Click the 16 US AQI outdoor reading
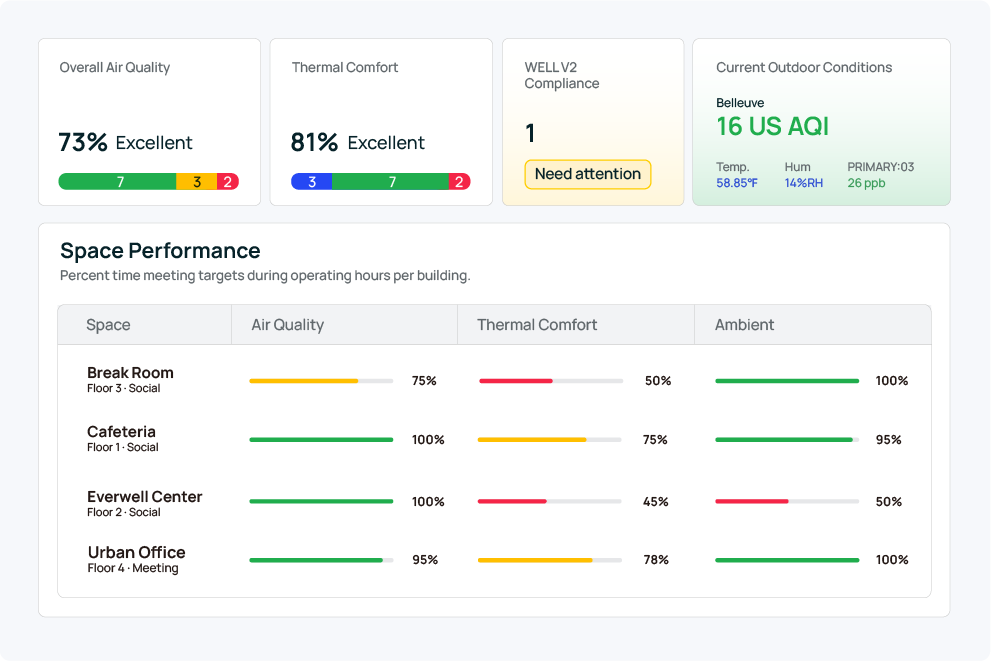Image resolution: width=991 pixels, height=661 pixels. tap(772, 127)
